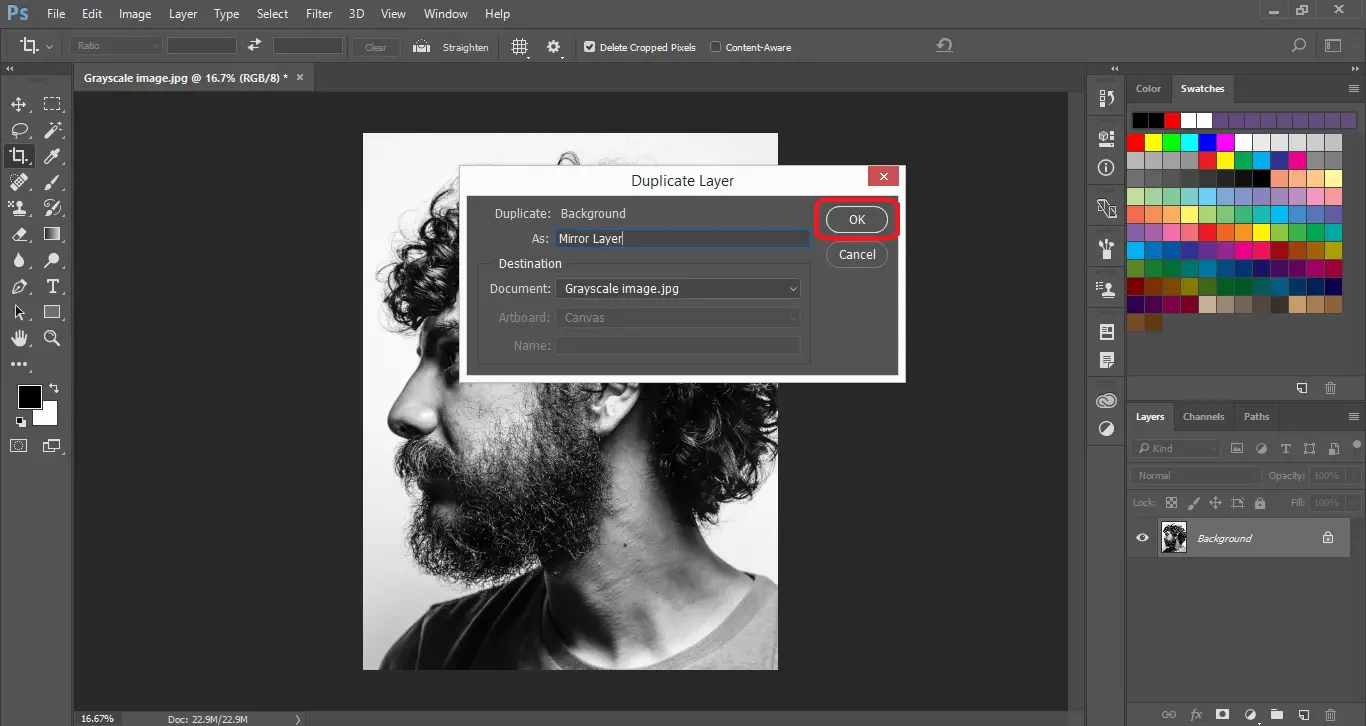The height and width of the screenshot is (726, 1366).
Task: Select the Pen tool
Action: 18,287
